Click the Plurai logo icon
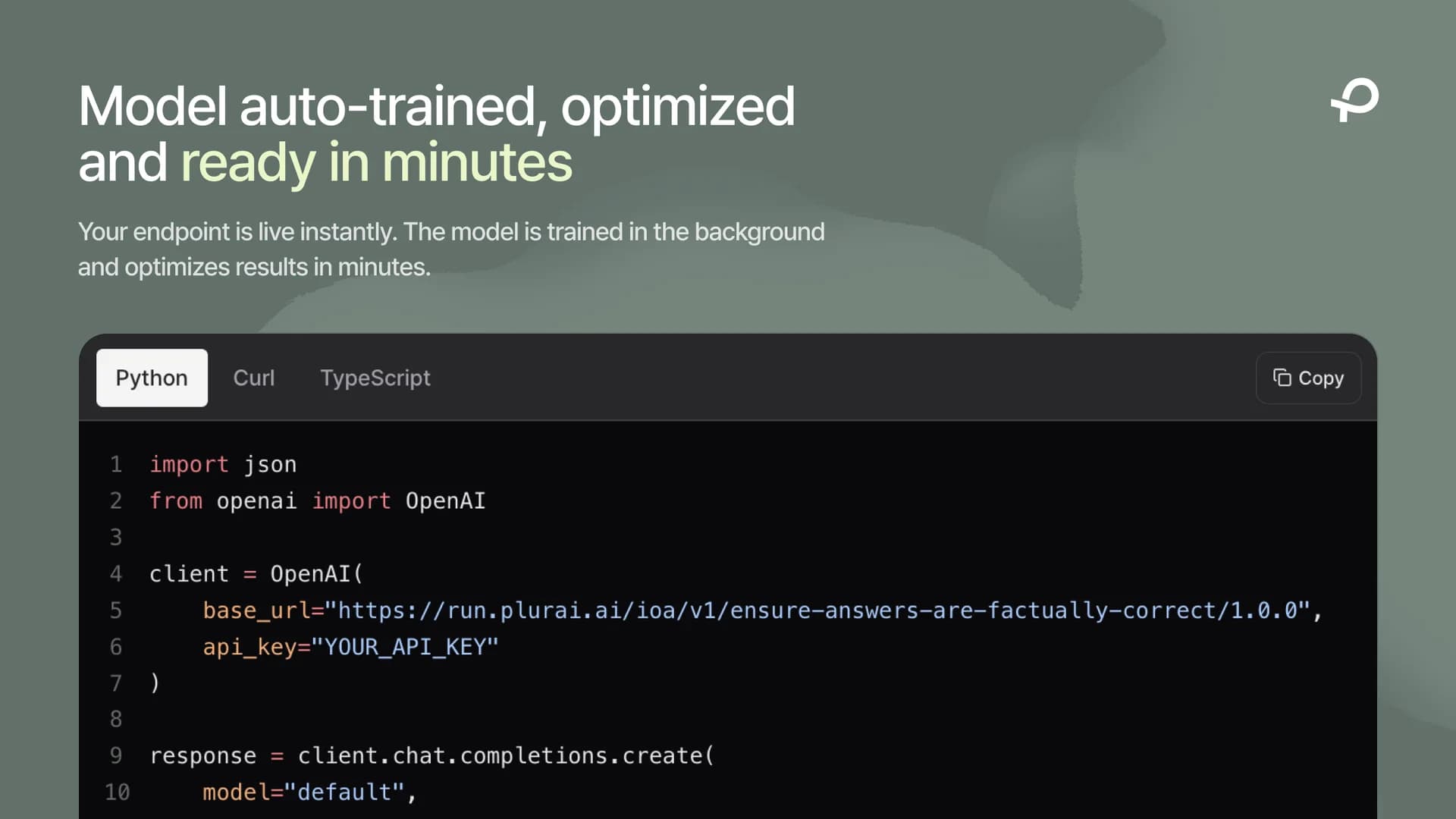Viewport: 1456px width, 819px height. coord(1355,99)
